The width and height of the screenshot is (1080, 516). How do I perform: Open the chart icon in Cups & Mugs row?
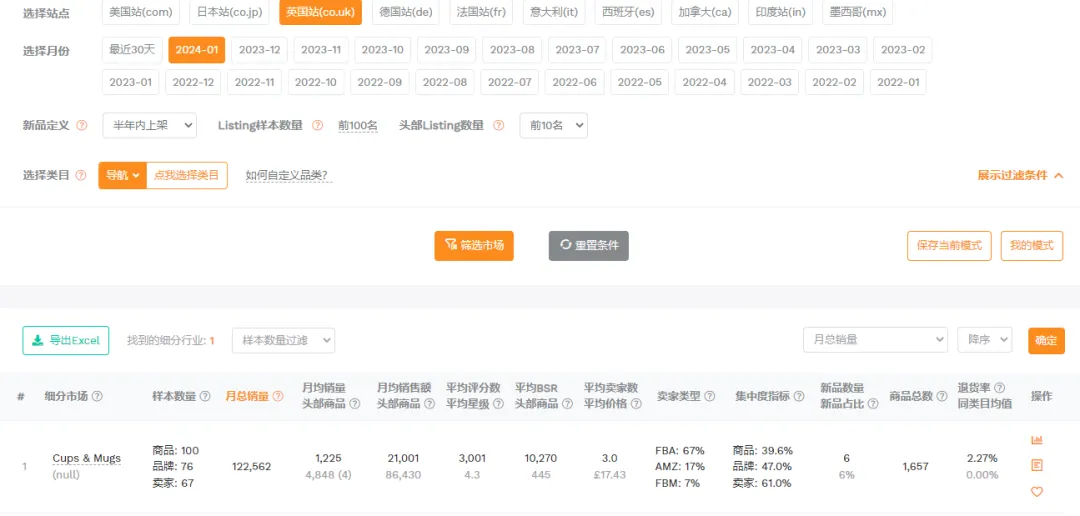1037,440
